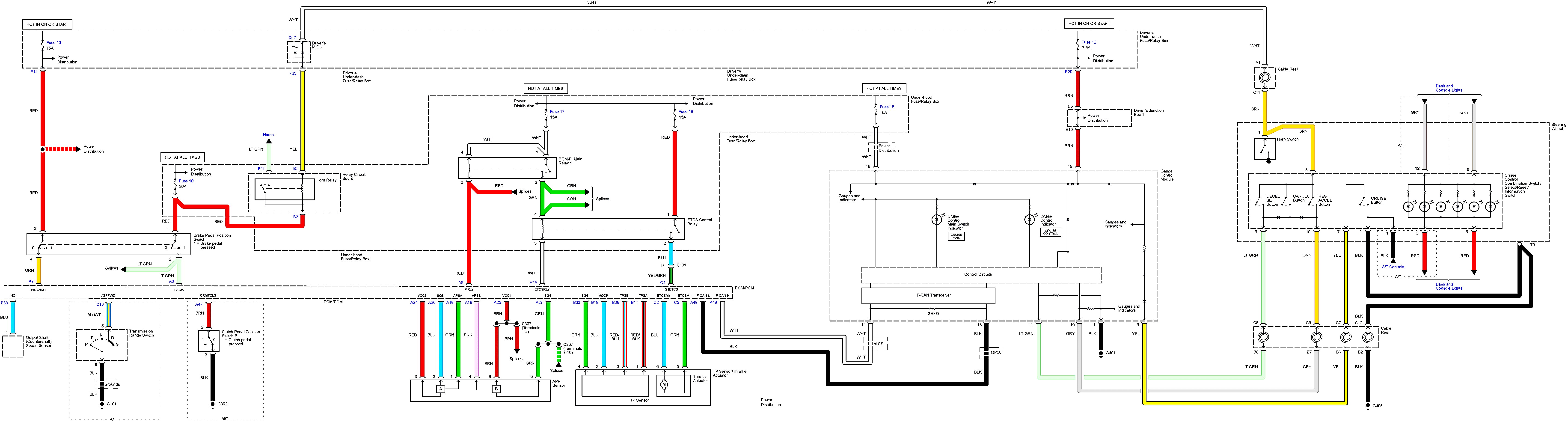This screenshot has width=1568, height=422.
Task: Follow the A/T Controls link
Action: 1393,267
